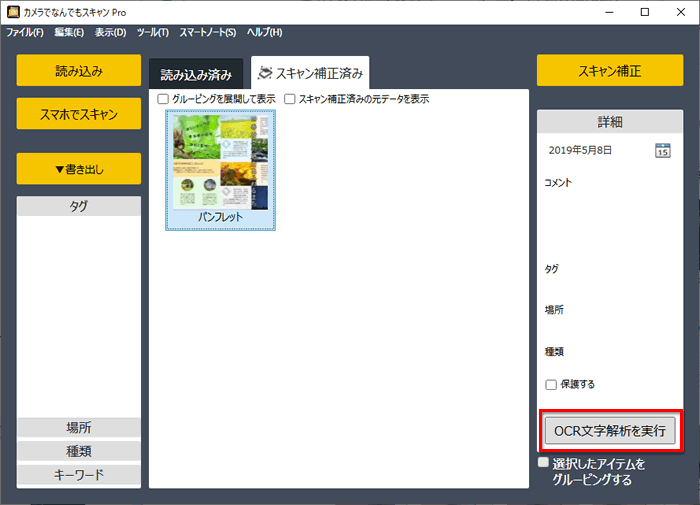
Task: Toggle スキャン補正済みの元データを表示 checkbox
Action: [x=290, y=99]
